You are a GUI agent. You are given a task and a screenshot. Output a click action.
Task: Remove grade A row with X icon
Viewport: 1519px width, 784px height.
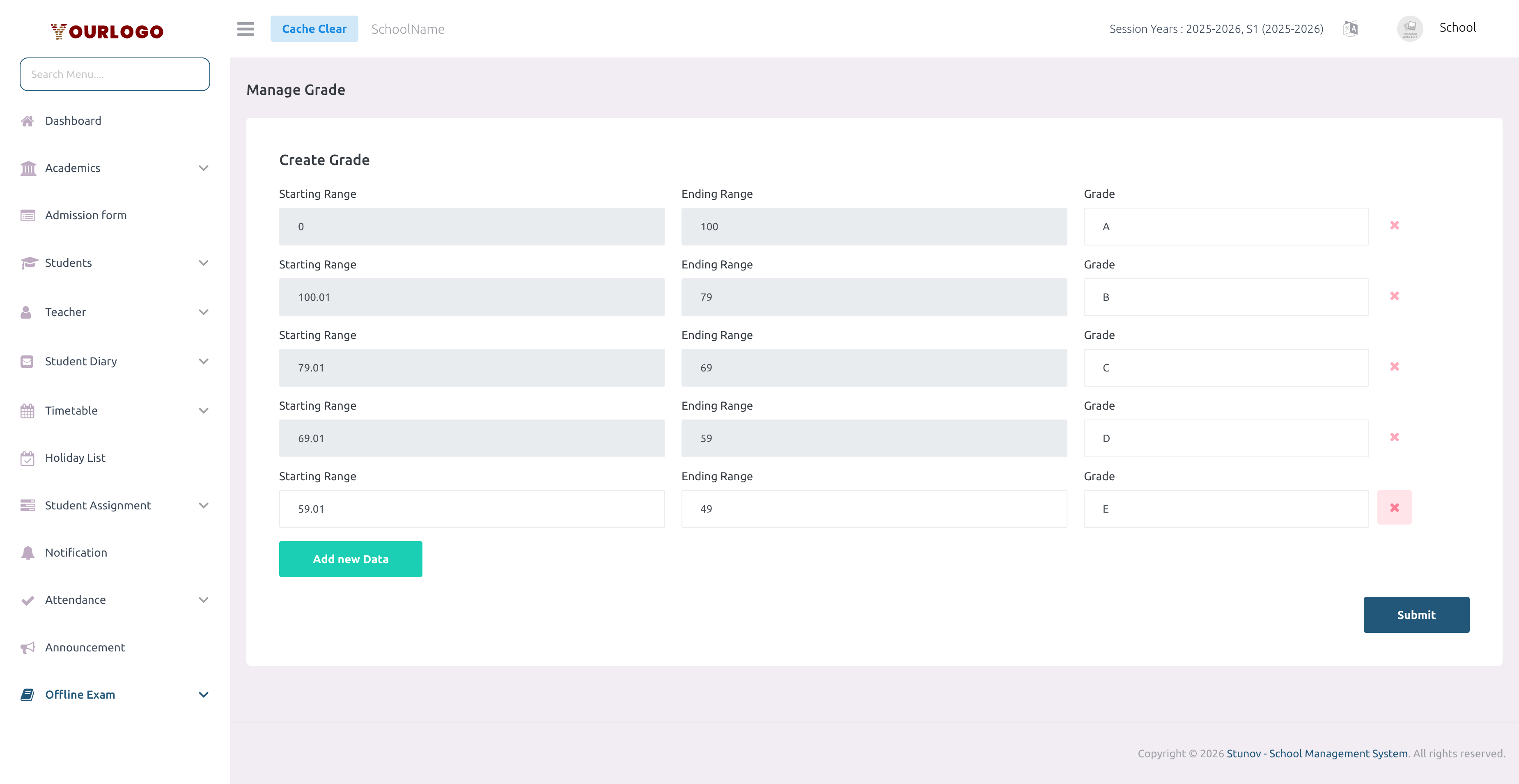[x=1394, y=225]
